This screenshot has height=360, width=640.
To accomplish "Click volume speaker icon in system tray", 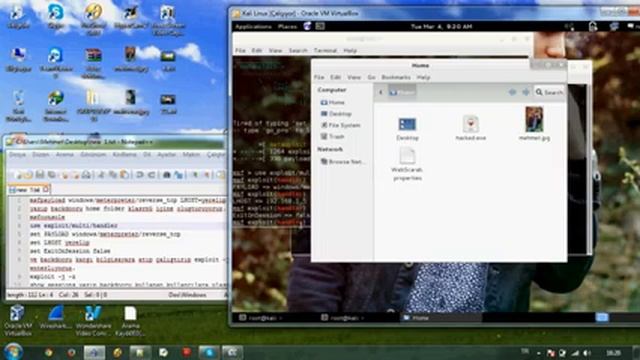I will (587, 353).
